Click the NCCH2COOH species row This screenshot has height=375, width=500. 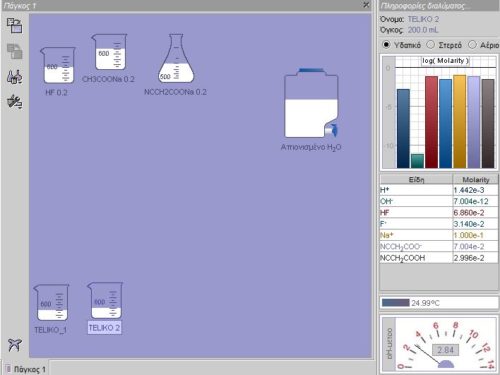tap(439, 258)
